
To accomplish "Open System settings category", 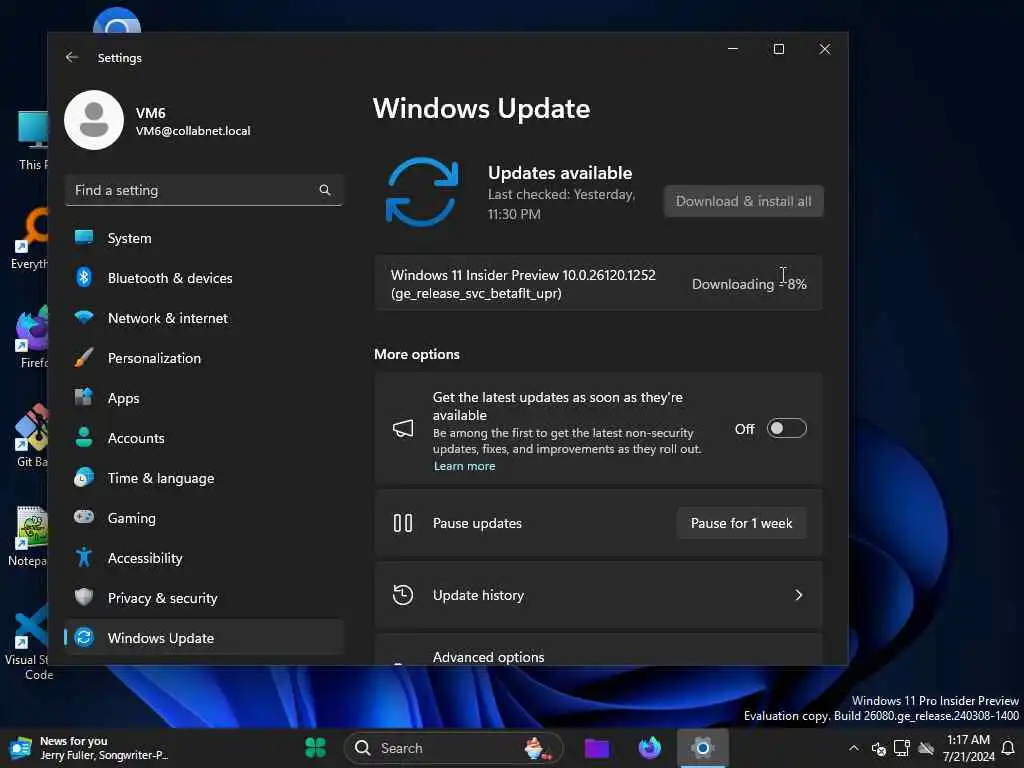I will pos(204,238).
